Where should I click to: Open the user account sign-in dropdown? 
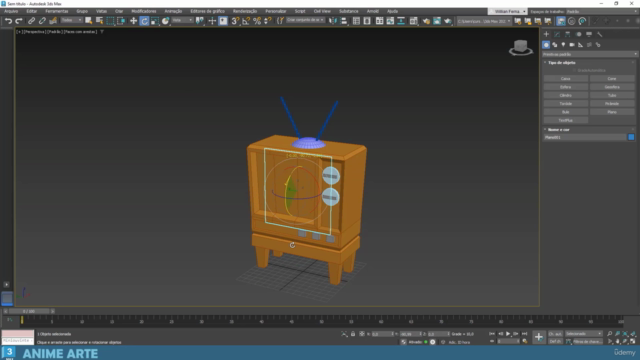(x=507, y=11)
